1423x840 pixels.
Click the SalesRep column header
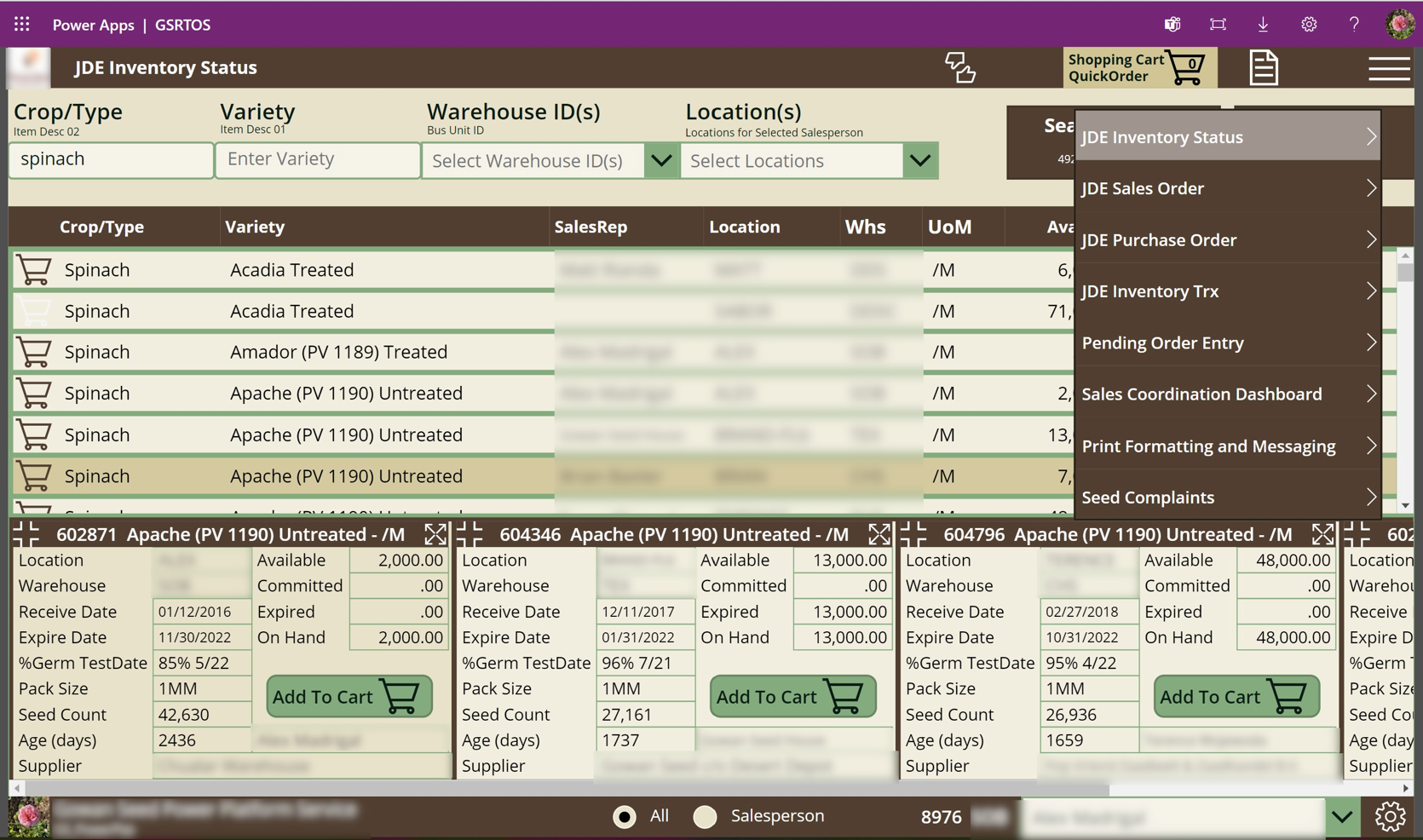(x=591, y=227)
